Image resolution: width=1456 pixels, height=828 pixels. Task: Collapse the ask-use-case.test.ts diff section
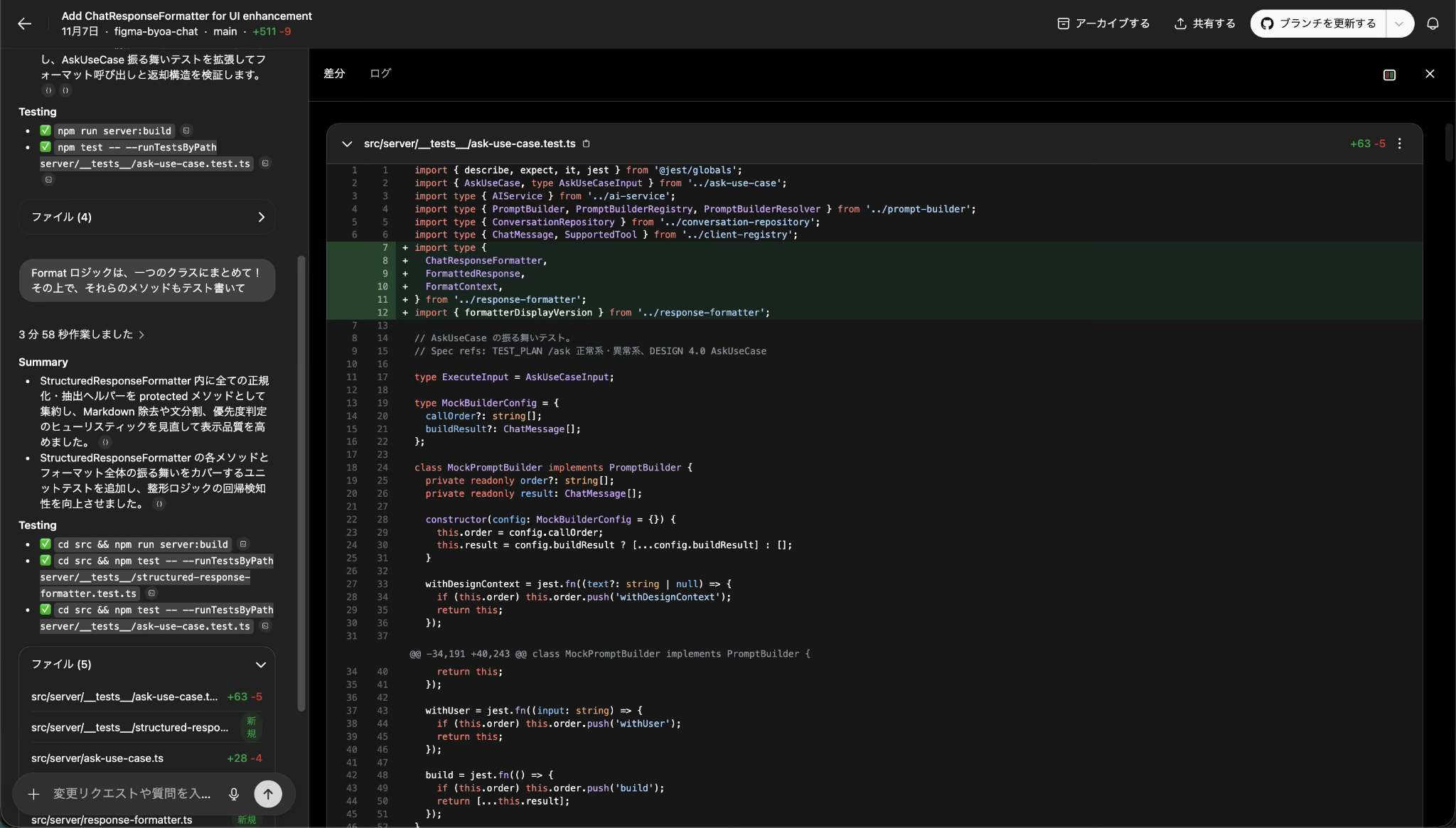(x=347, y=144)
